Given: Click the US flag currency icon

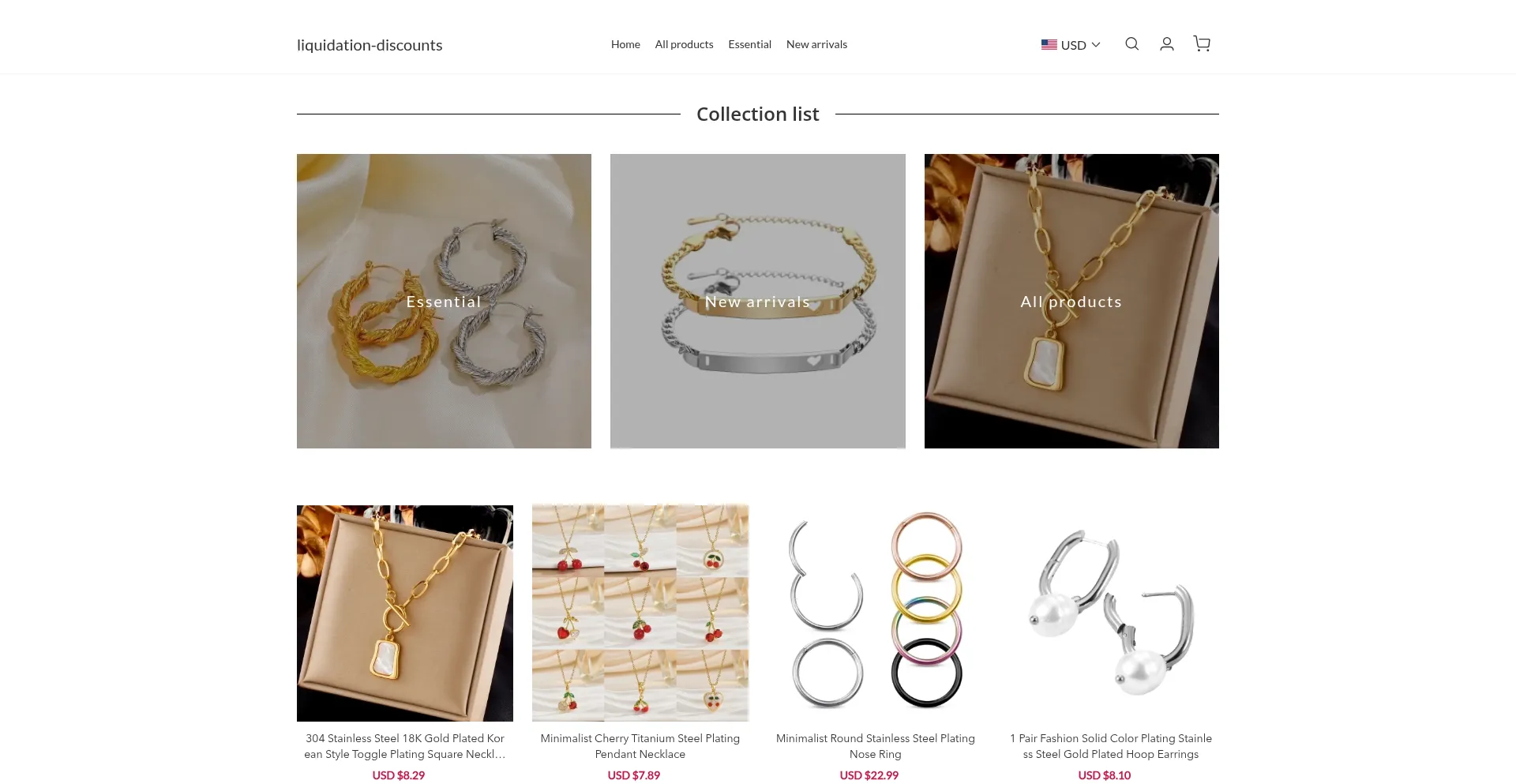Looking at the screenshot, I should point(1049,45).
